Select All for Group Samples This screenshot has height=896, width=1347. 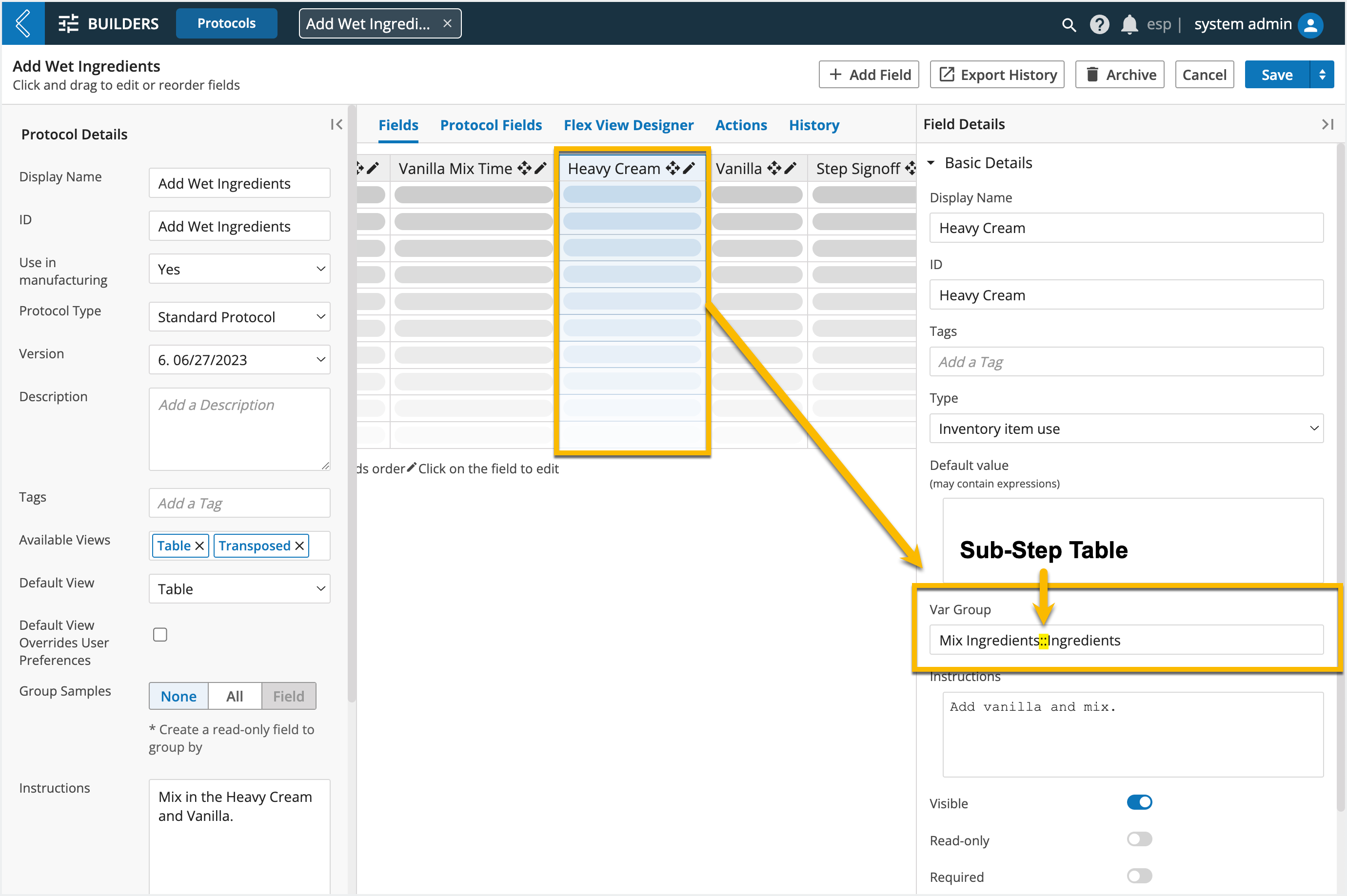(x=234, y=696)
